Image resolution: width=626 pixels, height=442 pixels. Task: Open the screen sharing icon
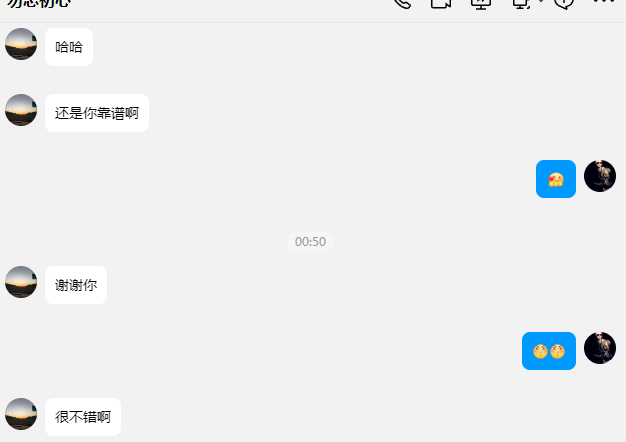pyautogui.click(x=481, y=3)
